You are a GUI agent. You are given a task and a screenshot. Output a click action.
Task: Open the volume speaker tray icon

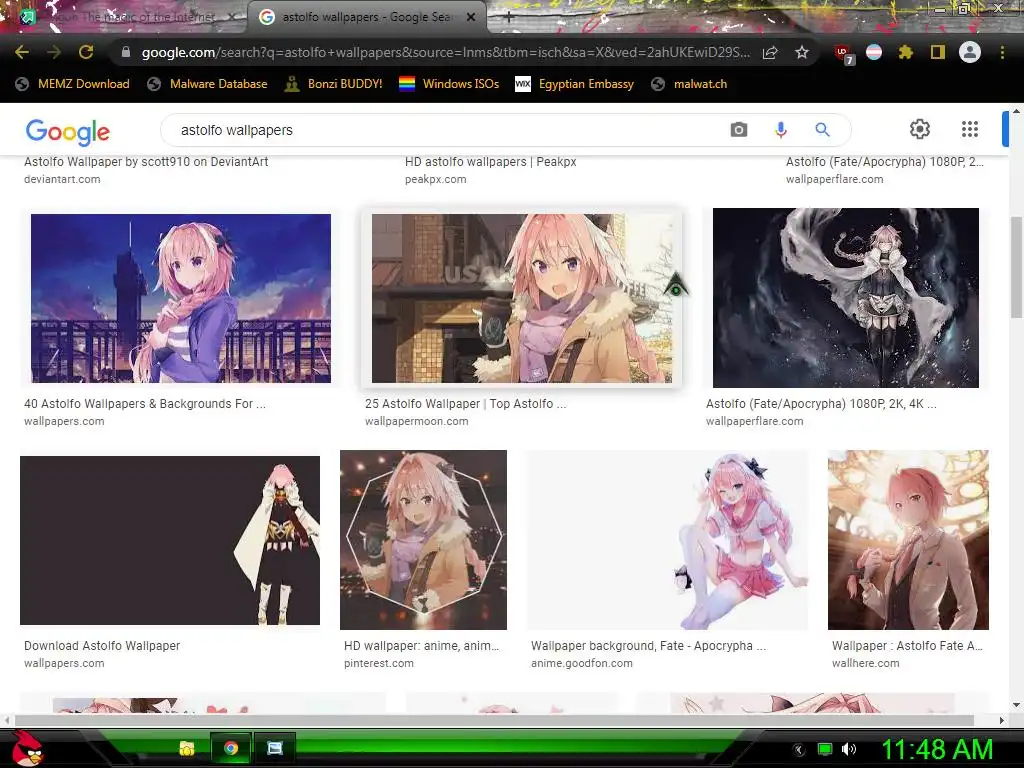tap(849, 749)
